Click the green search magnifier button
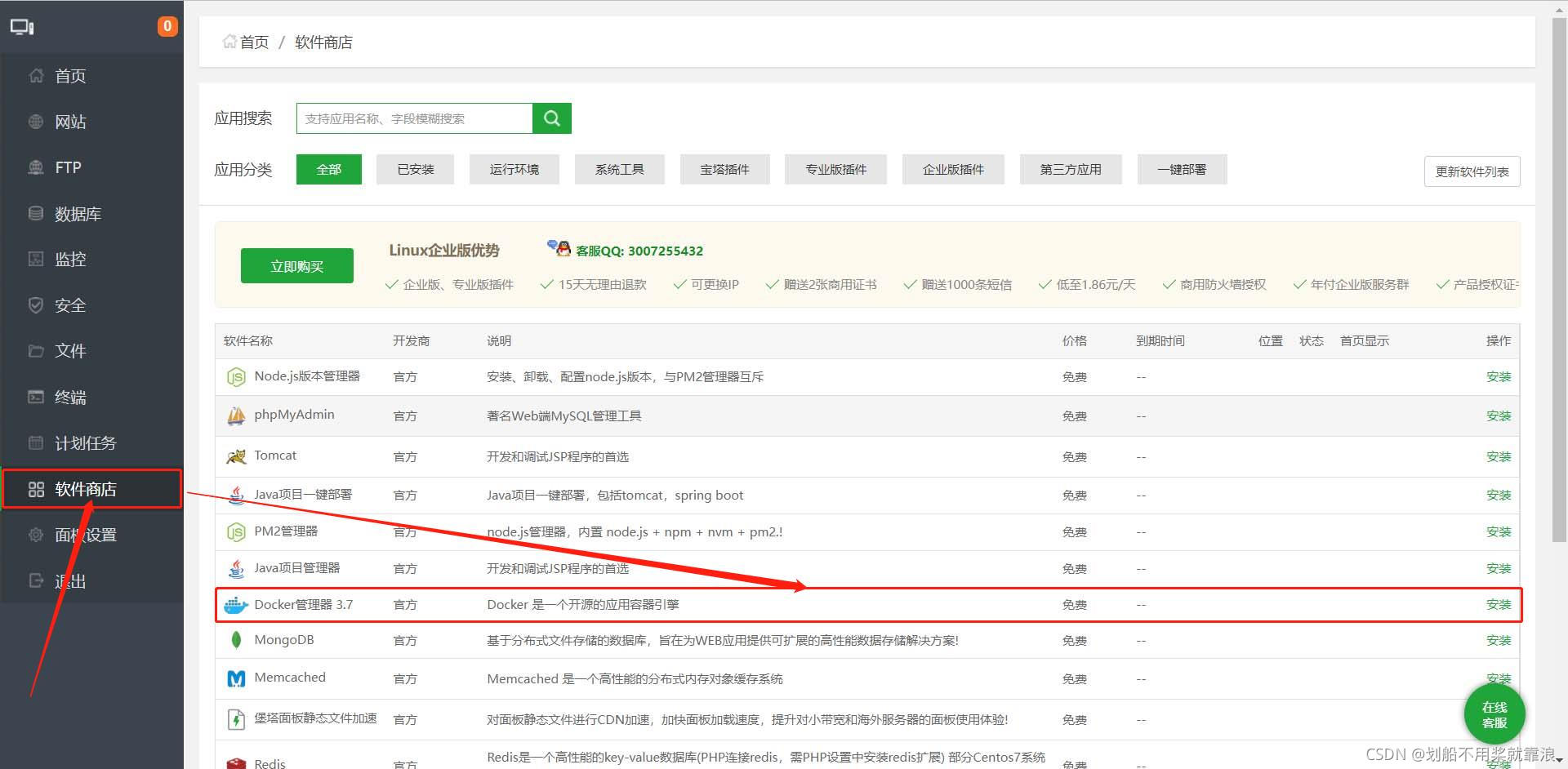 pos(551,118)
